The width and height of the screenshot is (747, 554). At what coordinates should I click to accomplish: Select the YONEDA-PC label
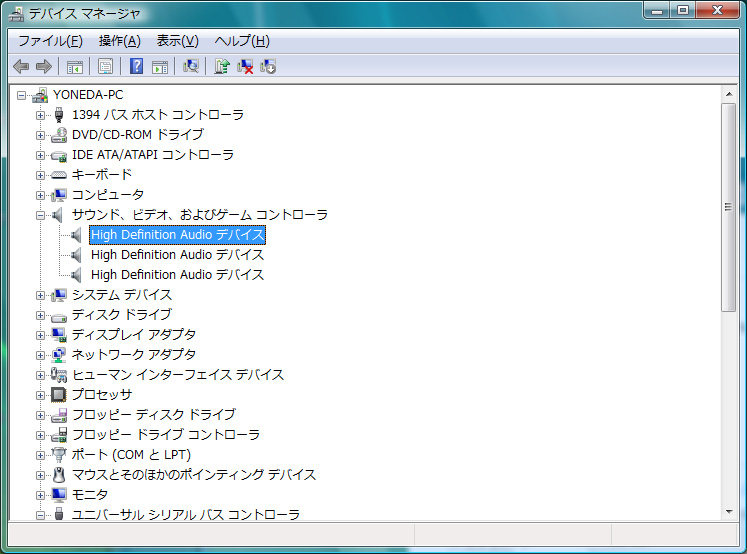(x=88, y=95)
